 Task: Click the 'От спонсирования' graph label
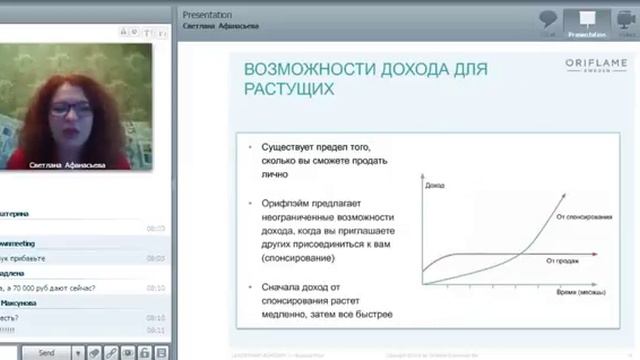click(584, 217)
